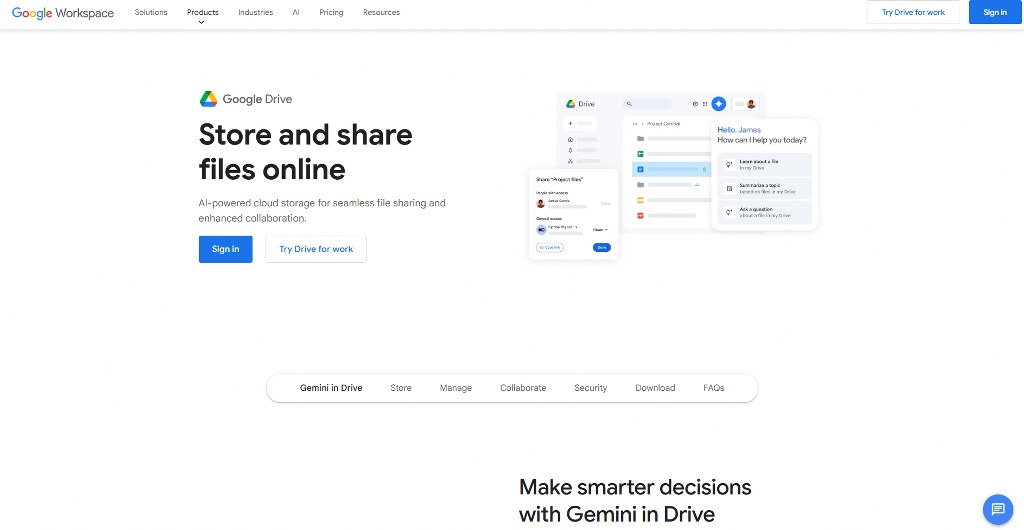Click the Learn about a file suggestion card
The width and height of the screenshot is (1024, 530).
764,164
